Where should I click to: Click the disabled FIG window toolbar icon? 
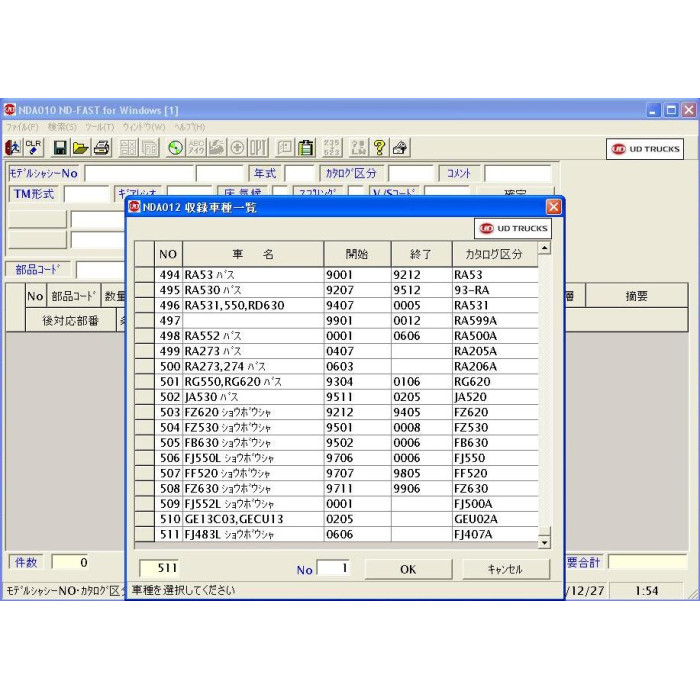pos(150,147)
